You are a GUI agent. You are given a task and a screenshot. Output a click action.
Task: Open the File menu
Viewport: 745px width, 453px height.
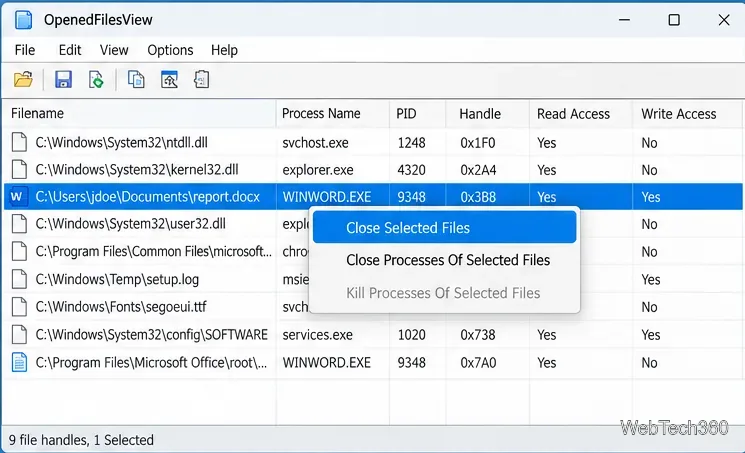pyautogui.click(x=25, y=50)
